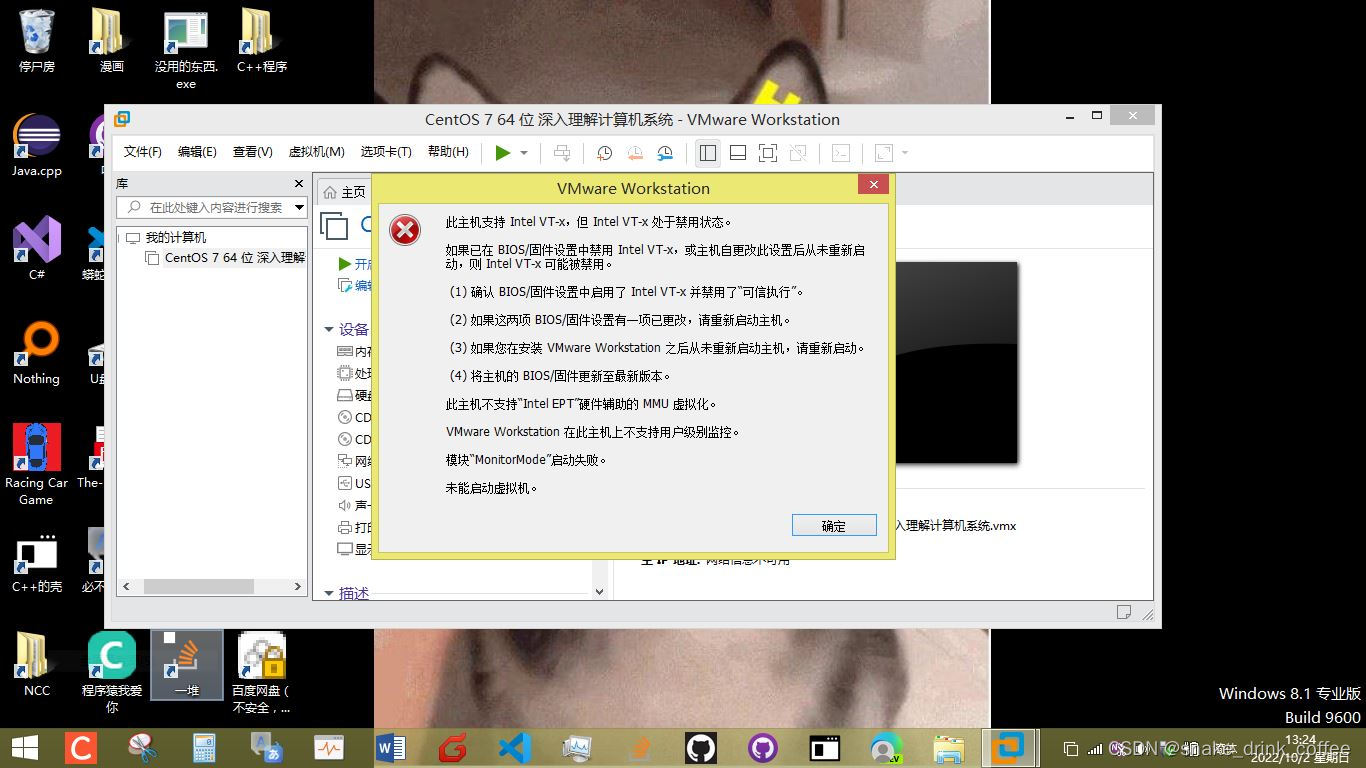Click the library search input field

[x=212, y=207]
